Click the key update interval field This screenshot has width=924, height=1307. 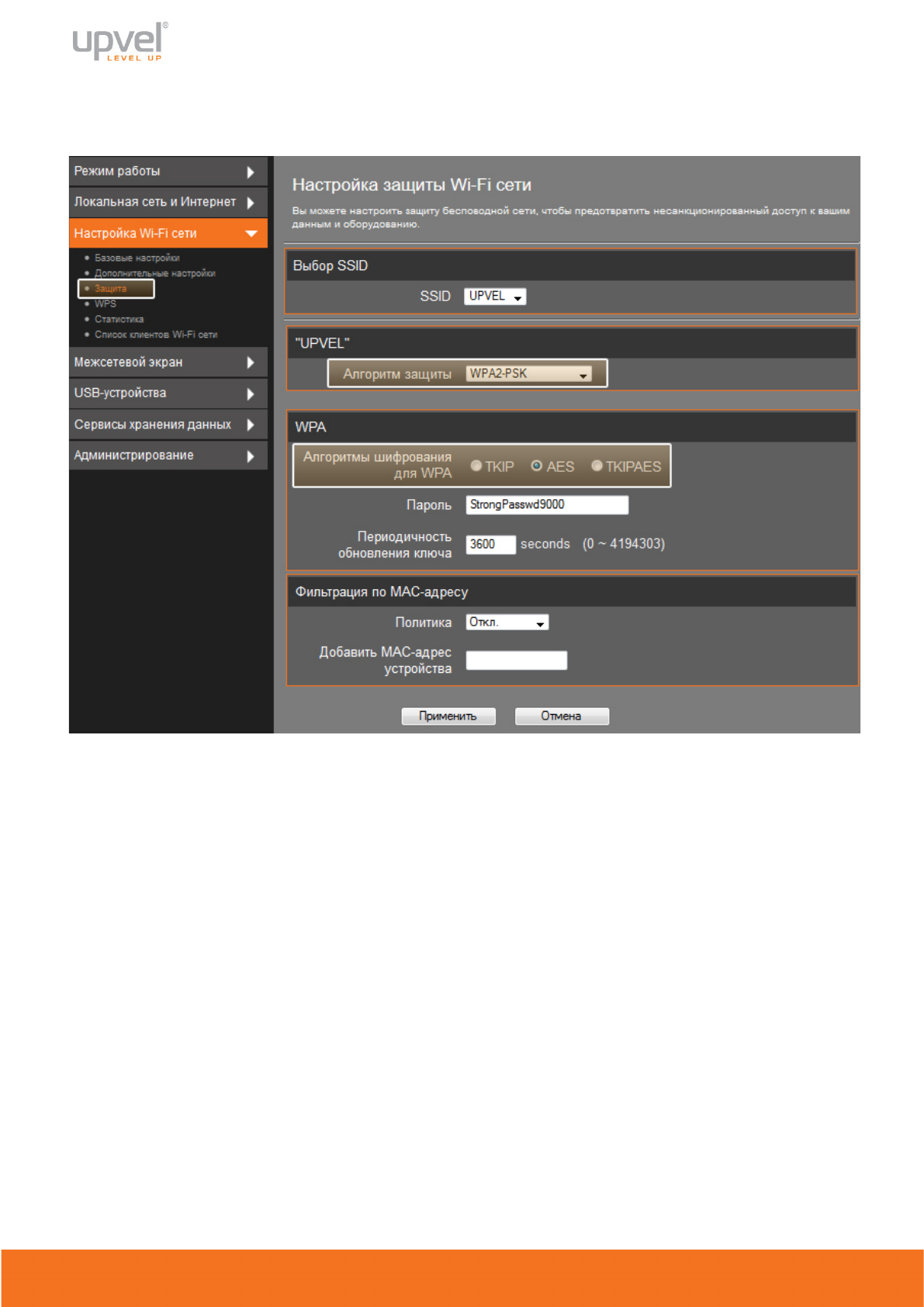pos(490,544)
